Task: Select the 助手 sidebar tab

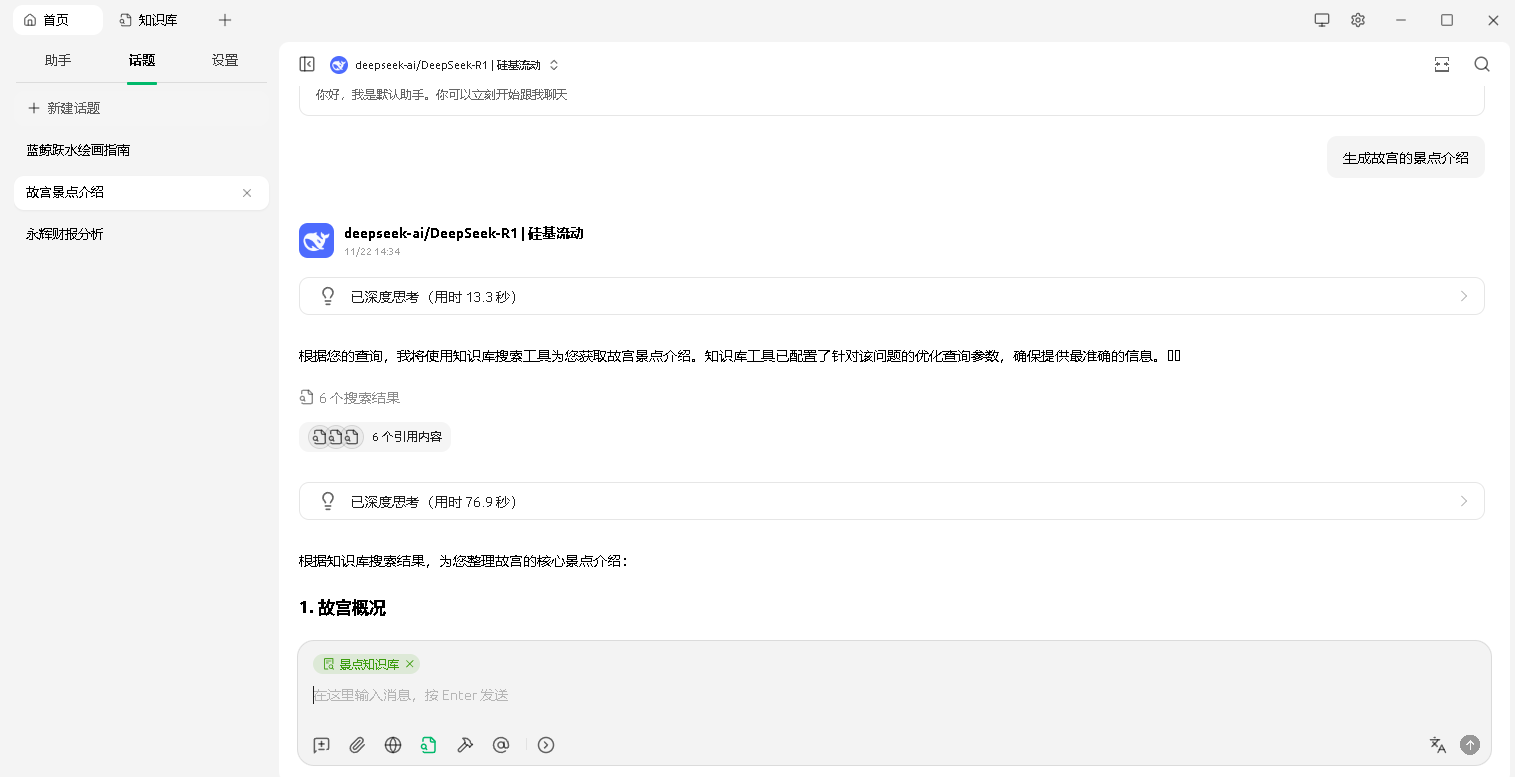Action: 58,60
